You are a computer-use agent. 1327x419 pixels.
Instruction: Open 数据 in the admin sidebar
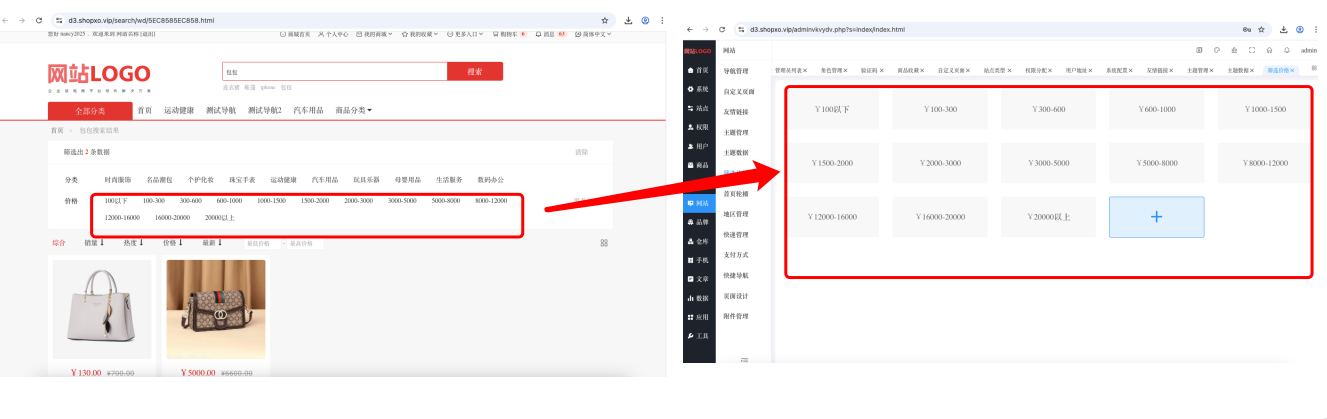[698, 298]
